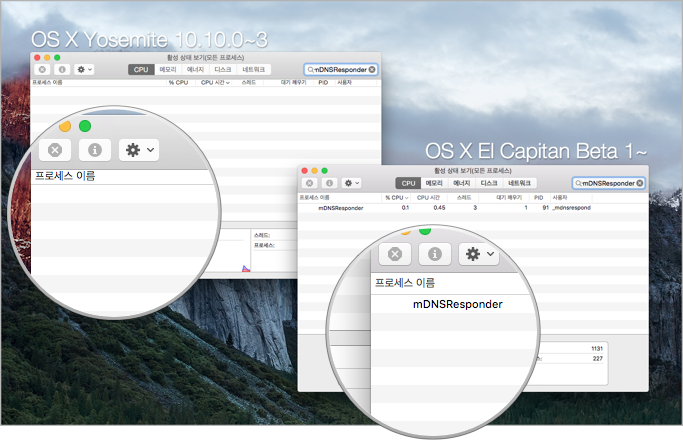Click green zoom button of Yosemite window
683x440 pixels.
pyautogui.click(x=57, y=58)
